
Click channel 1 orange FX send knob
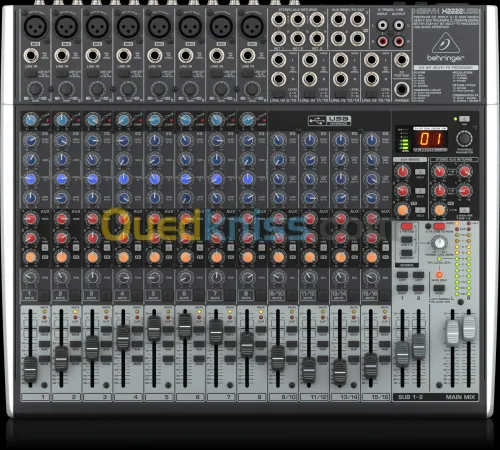click(x=31, y=257)
